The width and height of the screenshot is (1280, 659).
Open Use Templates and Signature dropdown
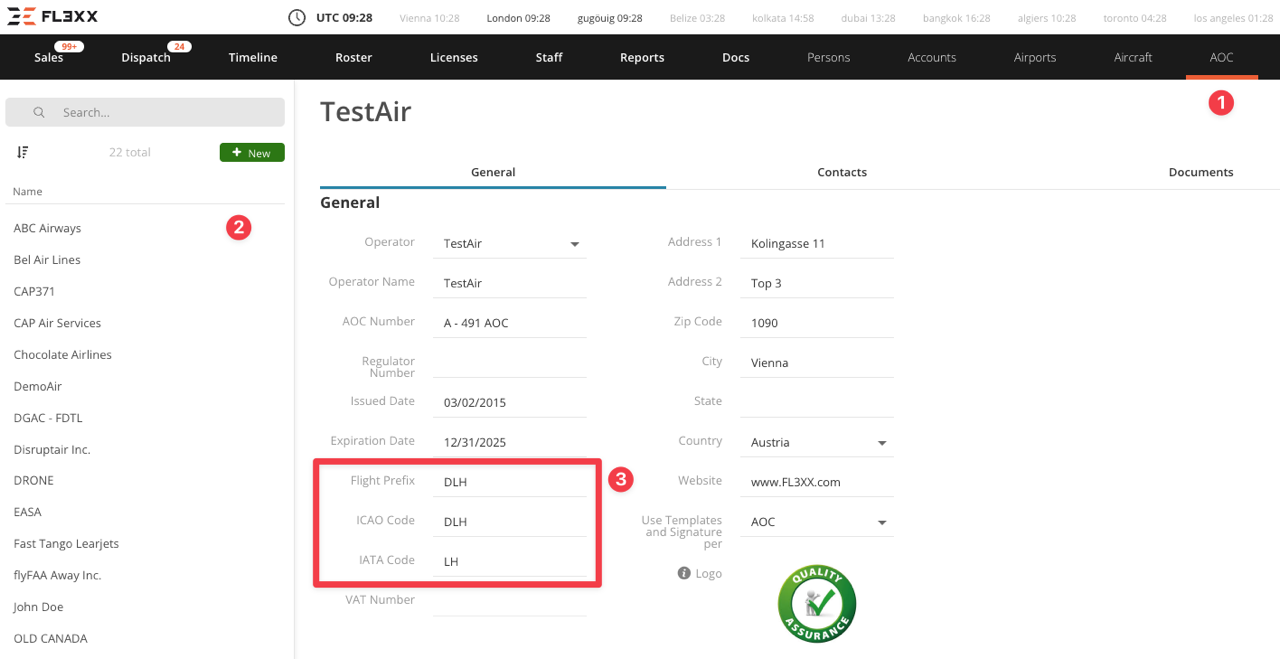pos(881,523)
